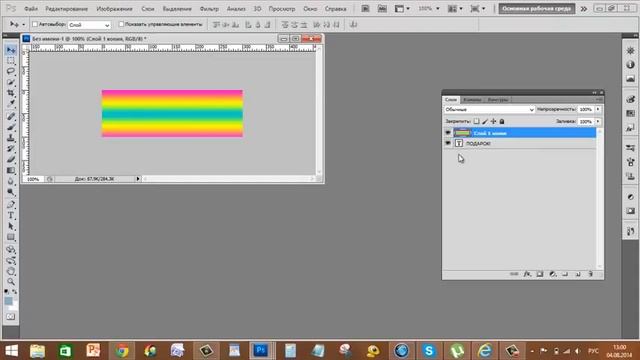The image size is (640, 360).
Task: Toggle the Автовыбор checkbox
Action: coord(35,24)
